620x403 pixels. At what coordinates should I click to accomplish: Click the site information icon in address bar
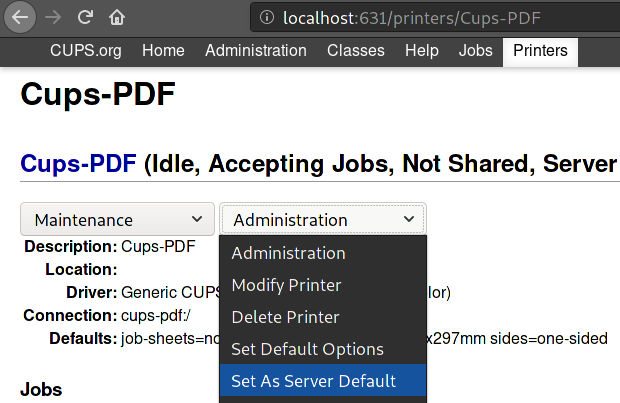click(267, 17)
